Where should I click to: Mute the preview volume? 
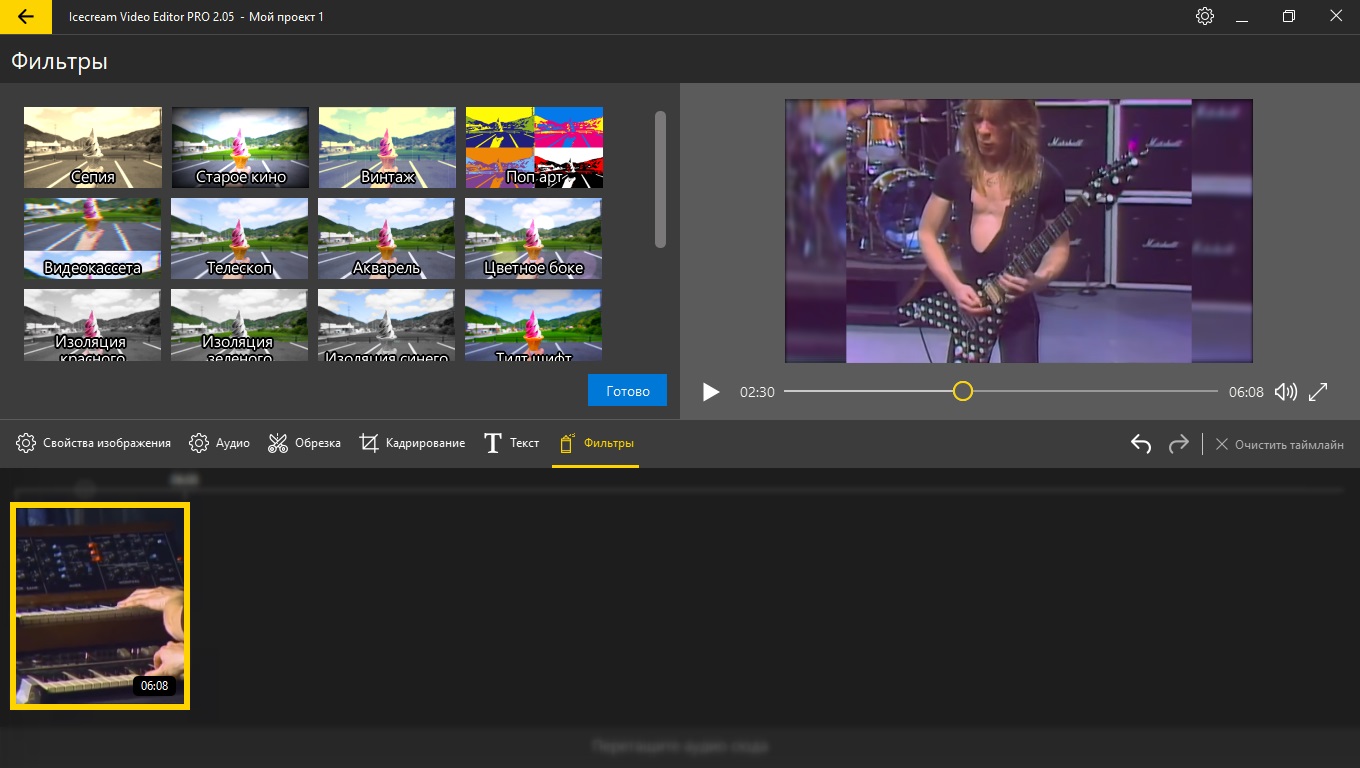(1285, 392)
